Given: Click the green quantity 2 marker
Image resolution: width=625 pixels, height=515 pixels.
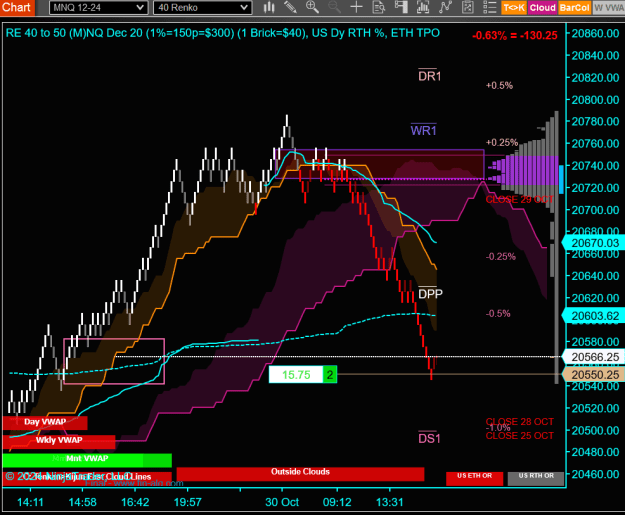Looking at the screenshot, I should (x=330, y=375).
